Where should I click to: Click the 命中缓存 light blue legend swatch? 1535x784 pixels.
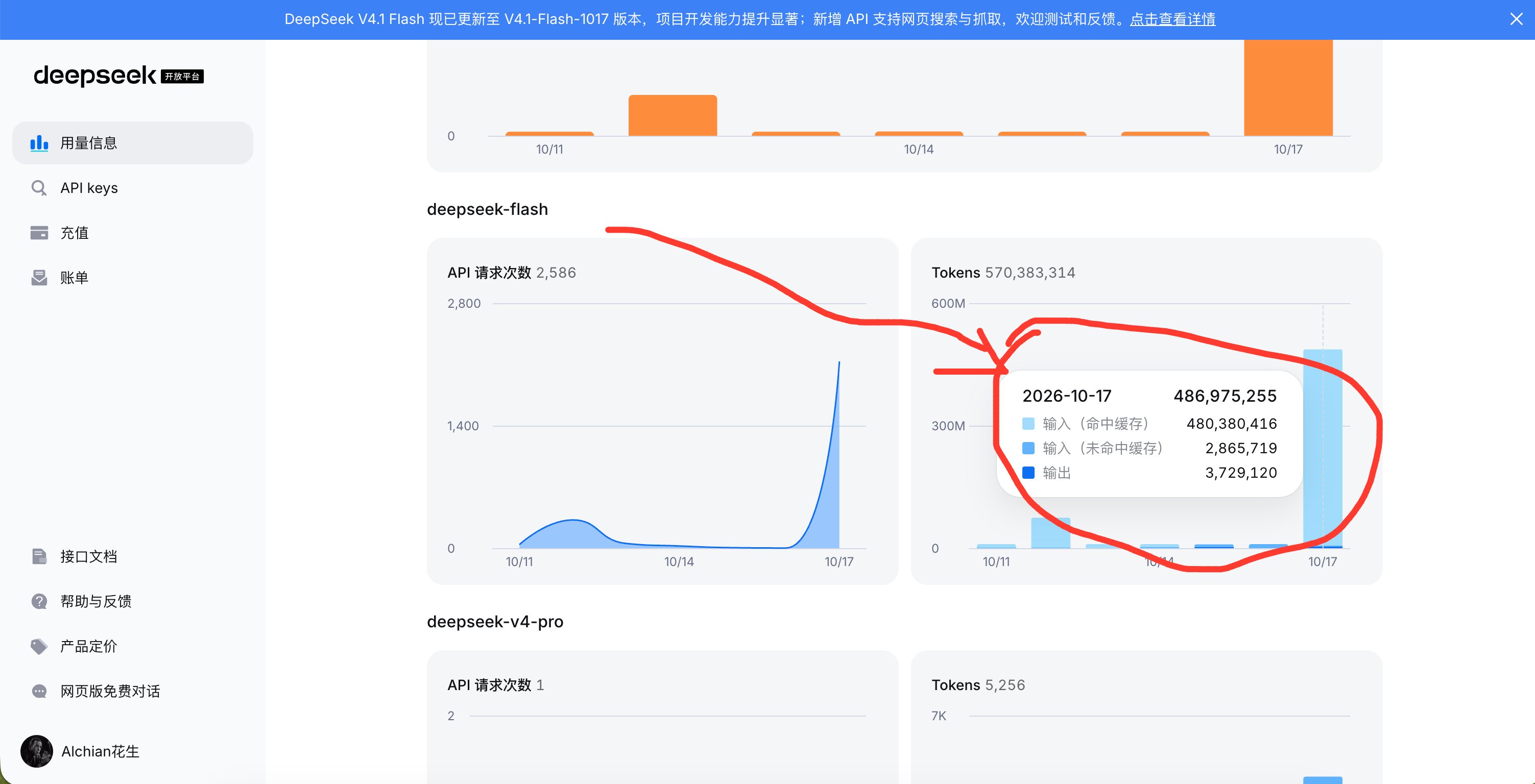click(1028, 424)
